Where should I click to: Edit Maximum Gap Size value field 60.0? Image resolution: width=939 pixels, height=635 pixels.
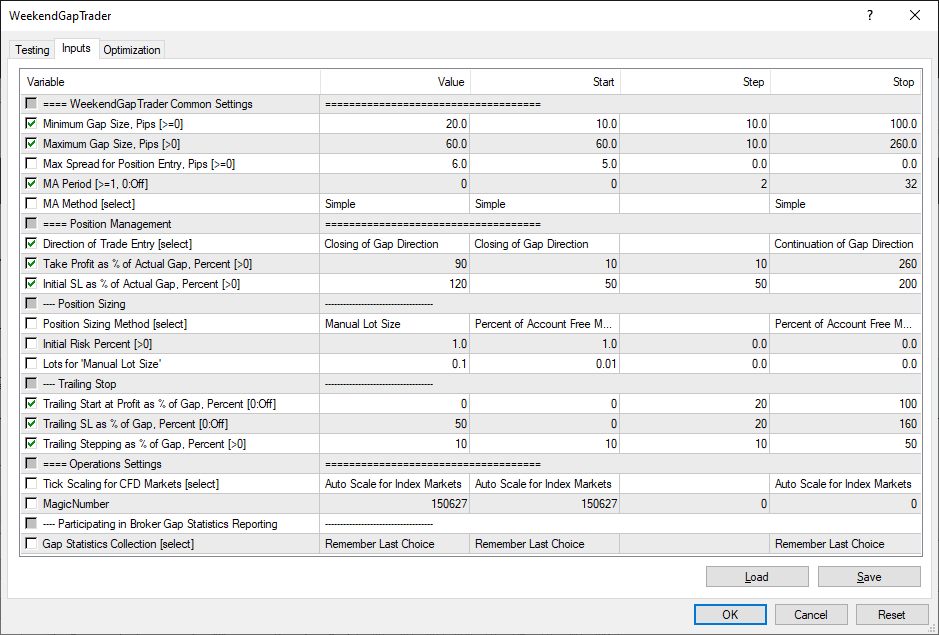pyautogui.click(x=395, y=144)
